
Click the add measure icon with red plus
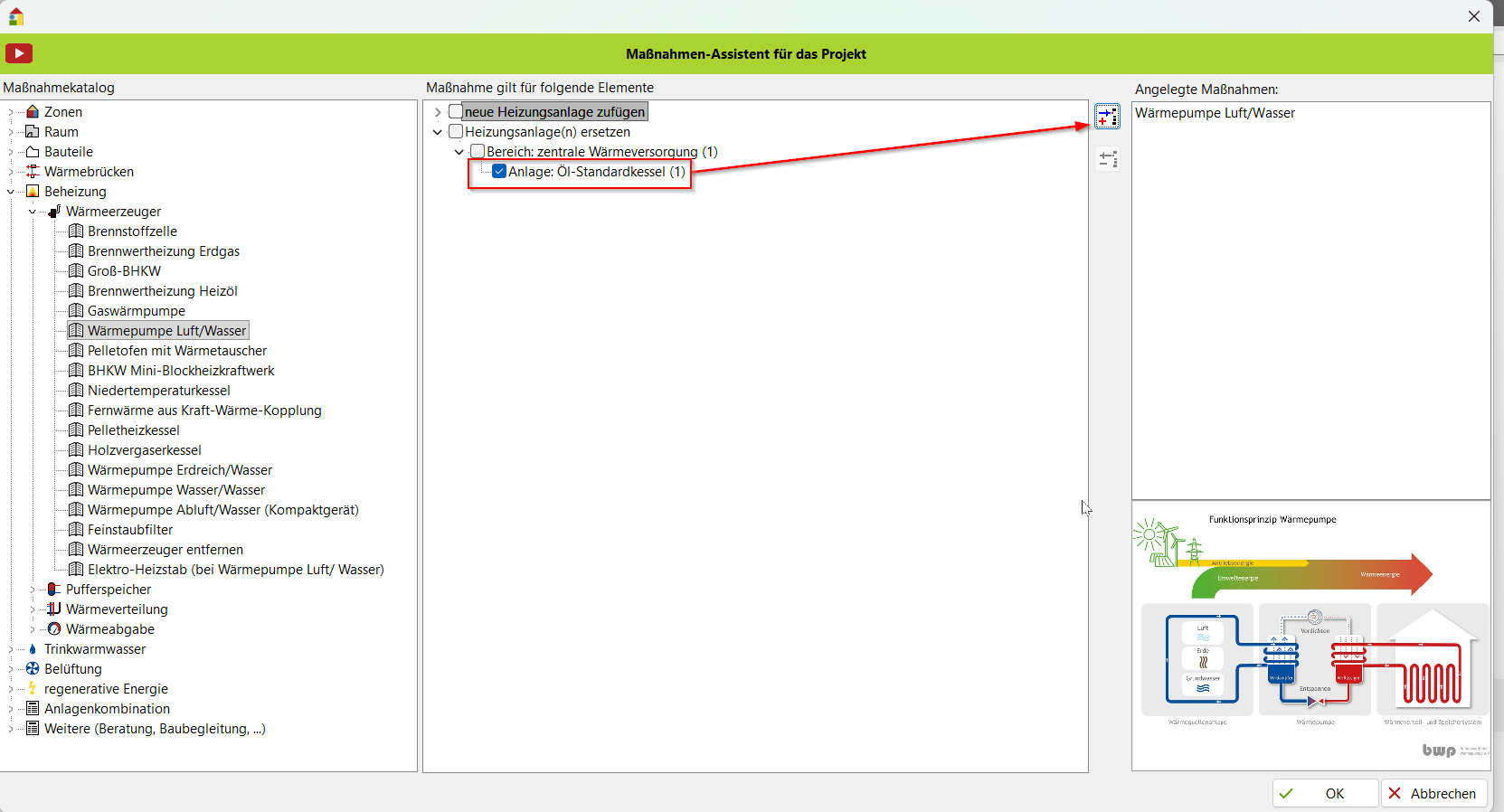pyautogui.click(x=1107, y=117)
